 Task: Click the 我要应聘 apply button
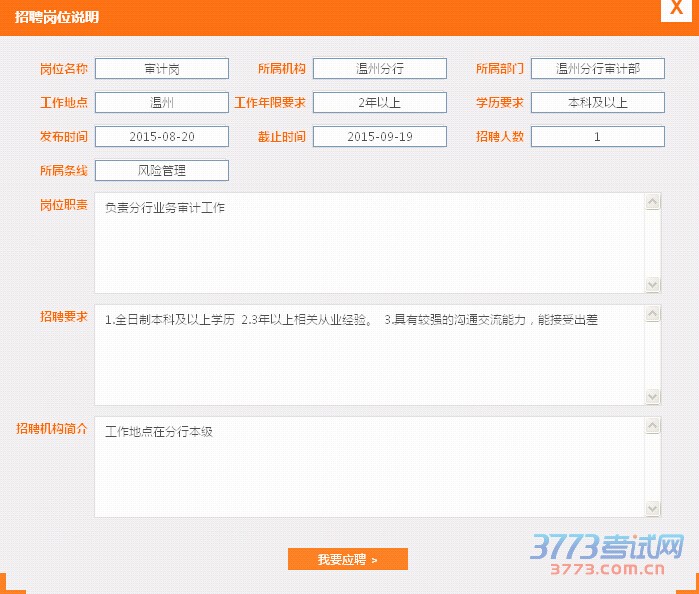[x=347, y=559]
